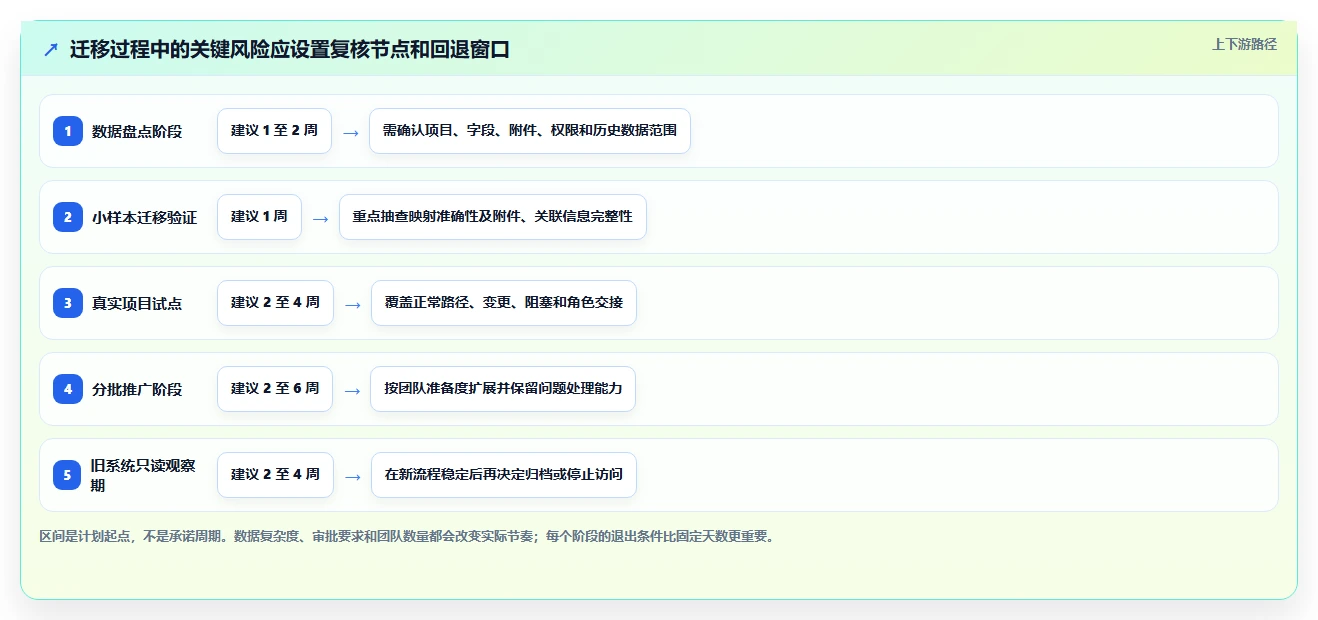Click the 覆盖正常路径、变更、阻塞和角色交接 box
The image size is (1318, 620).
pos(503,303)
